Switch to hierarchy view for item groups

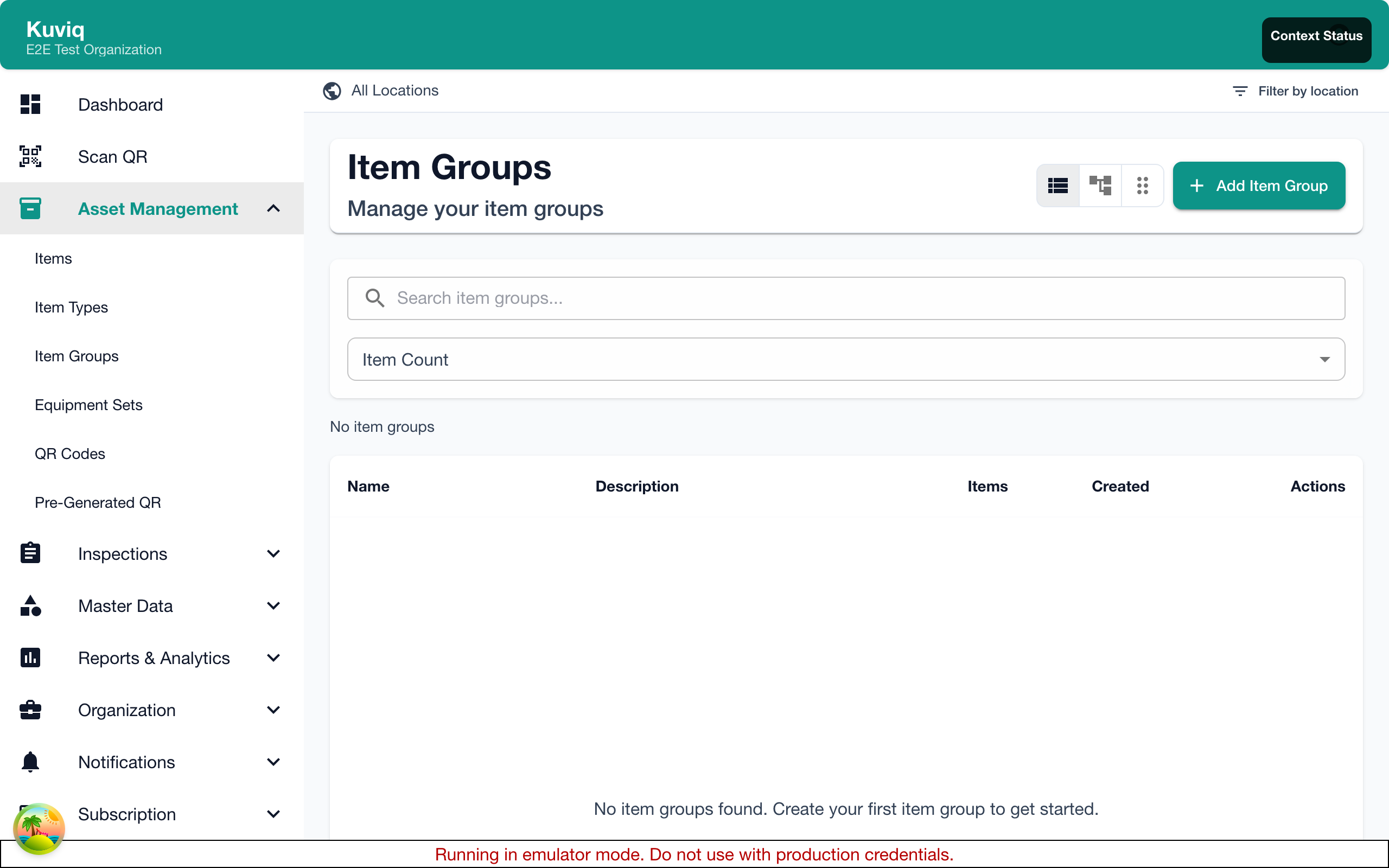pyautogui.click(x=1100, y=185)
